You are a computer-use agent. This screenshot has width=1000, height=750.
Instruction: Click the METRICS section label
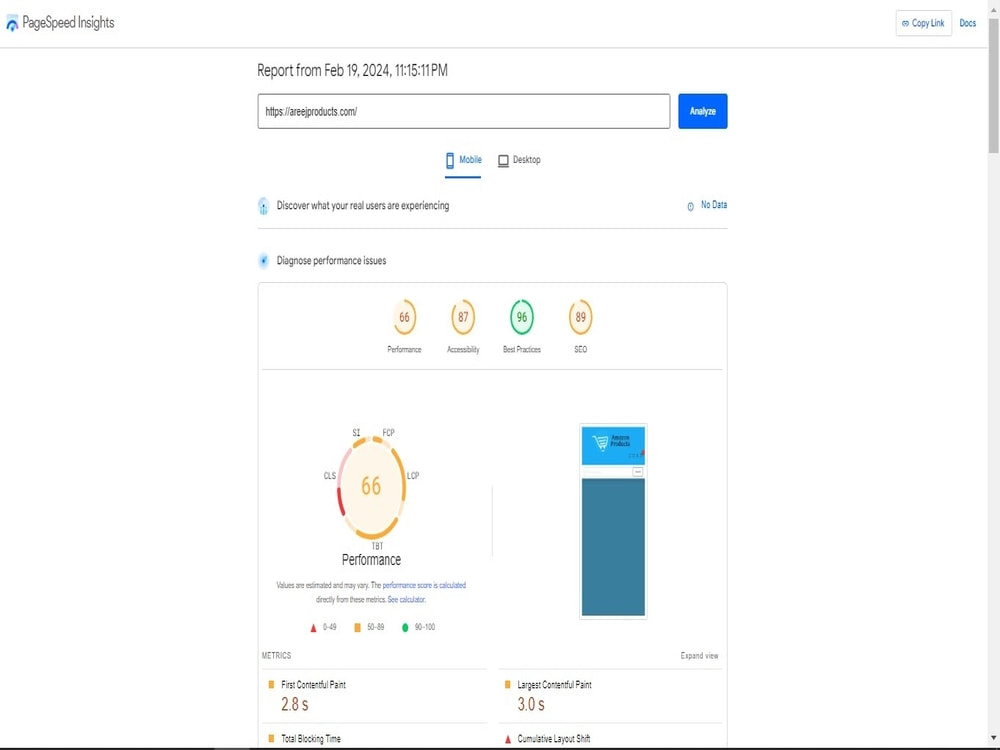[276, 656]
